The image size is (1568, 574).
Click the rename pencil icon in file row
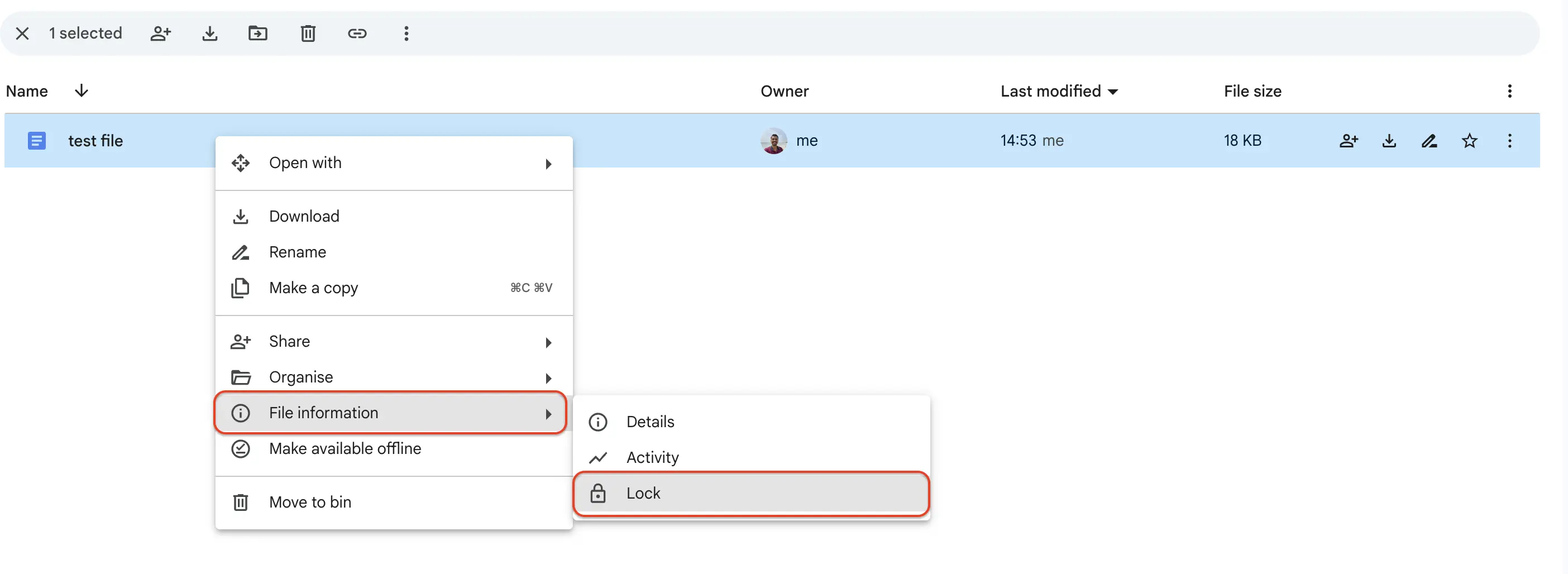click(x=1429, y=141)
